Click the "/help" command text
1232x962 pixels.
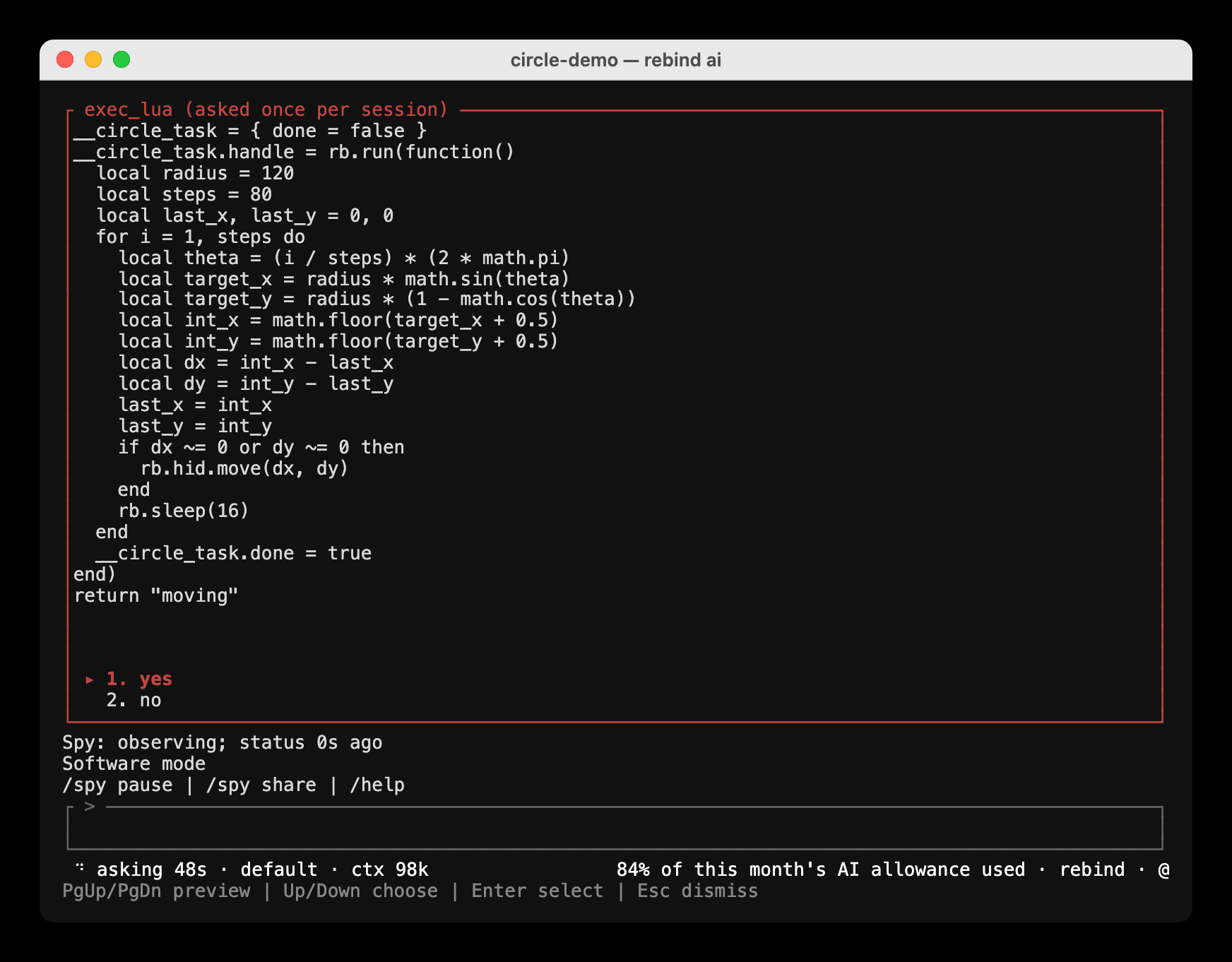pos(377,785)
